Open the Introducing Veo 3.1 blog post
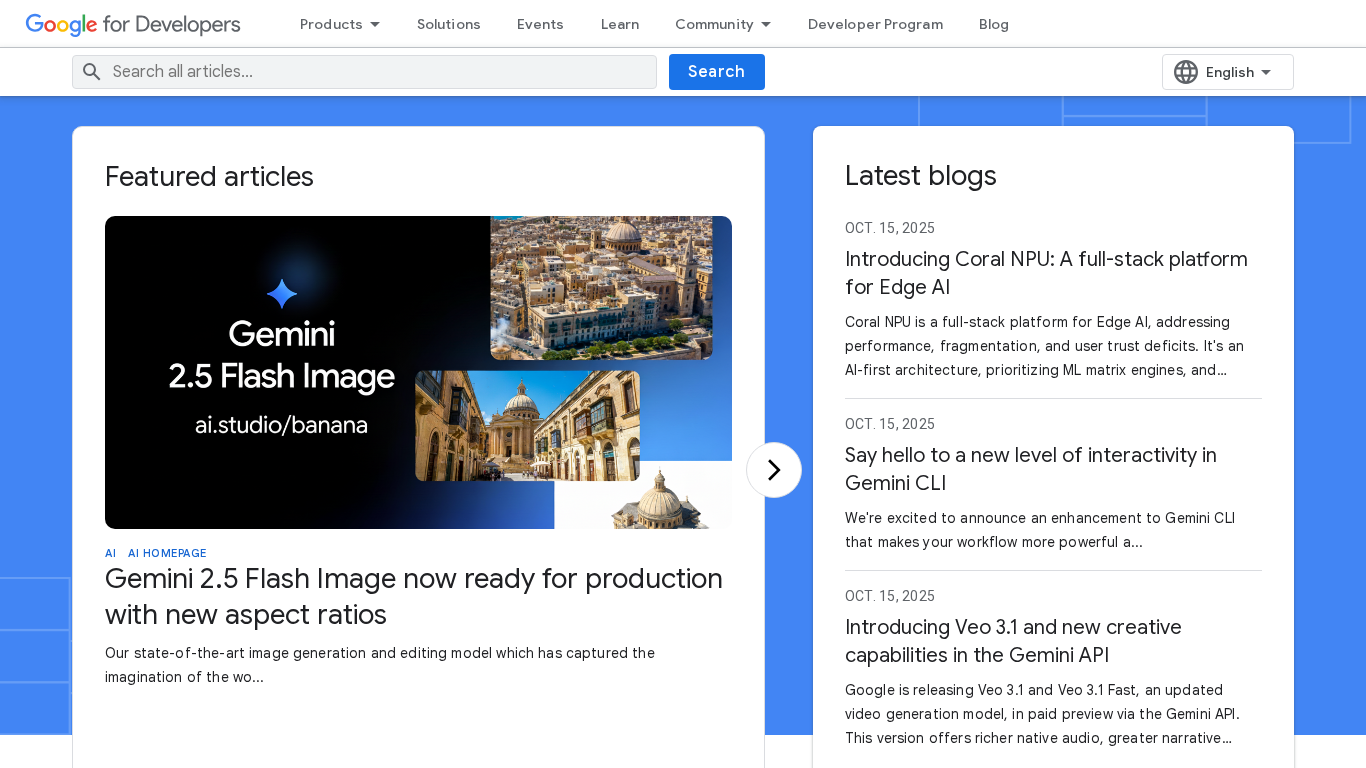The width and height of the screenshot is (1366, 768). (1013, 641)
